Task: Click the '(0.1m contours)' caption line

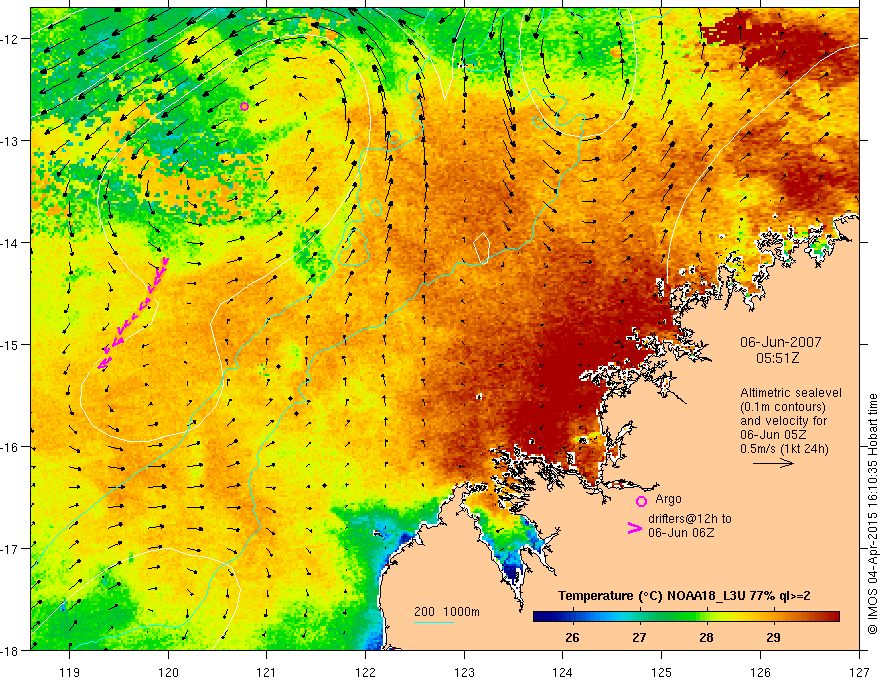Action: 783,407
